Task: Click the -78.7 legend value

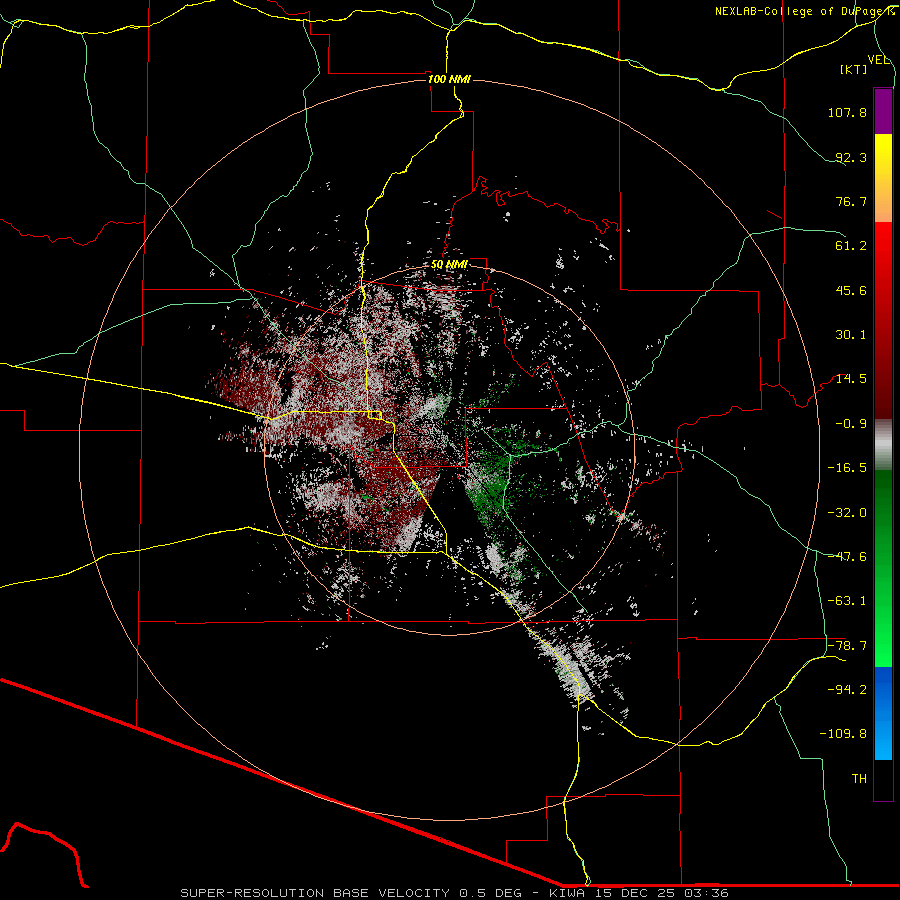Action: (847, 646)
